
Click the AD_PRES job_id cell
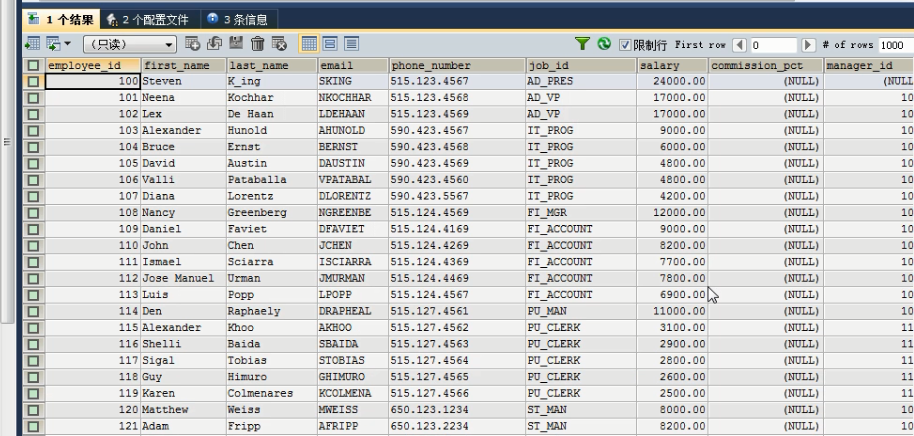coord(581,82)
